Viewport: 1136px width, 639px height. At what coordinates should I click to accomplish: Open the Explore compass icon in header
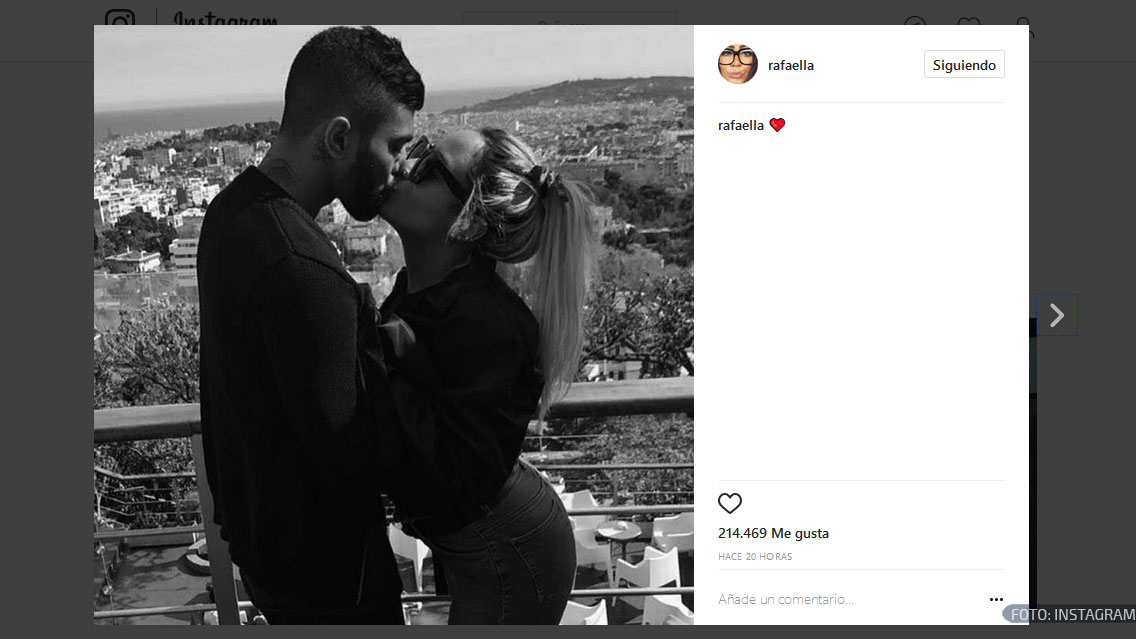tap(915, 21)
